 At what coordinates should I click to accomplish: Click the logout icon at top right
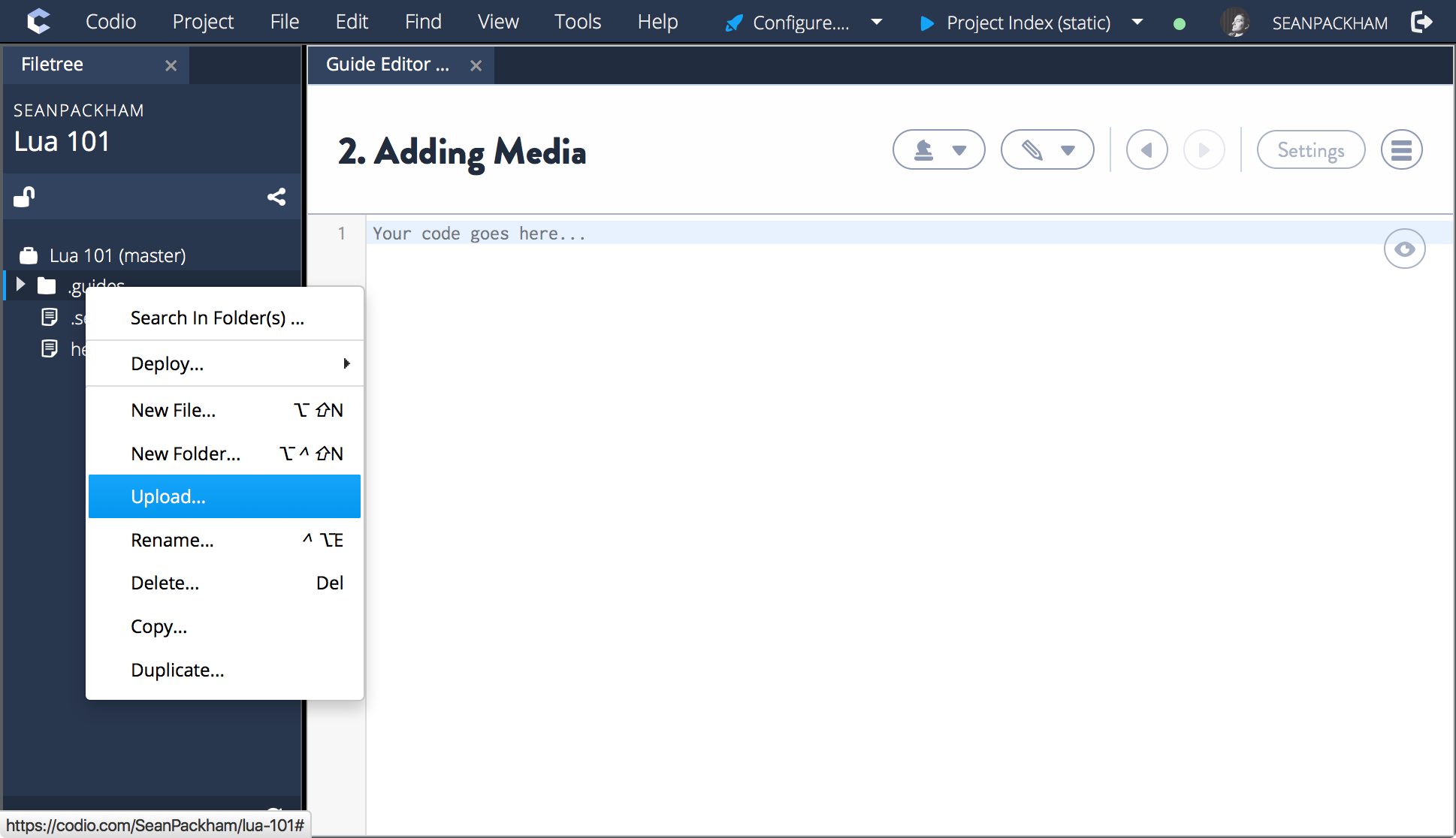point(1422,22)
